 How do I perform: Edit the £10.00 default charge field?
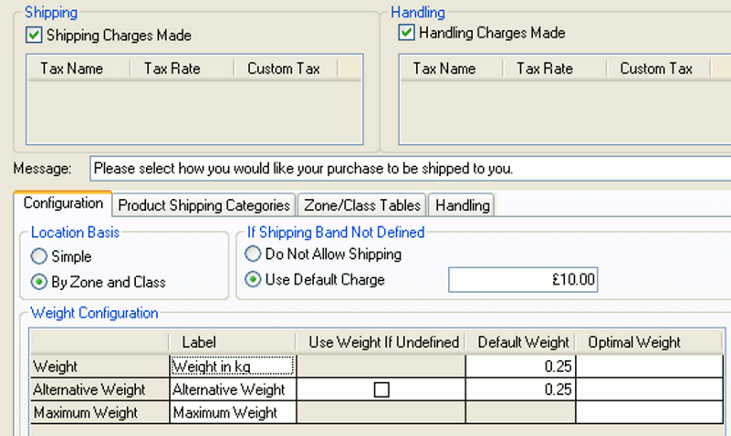(x=522, y=280)
